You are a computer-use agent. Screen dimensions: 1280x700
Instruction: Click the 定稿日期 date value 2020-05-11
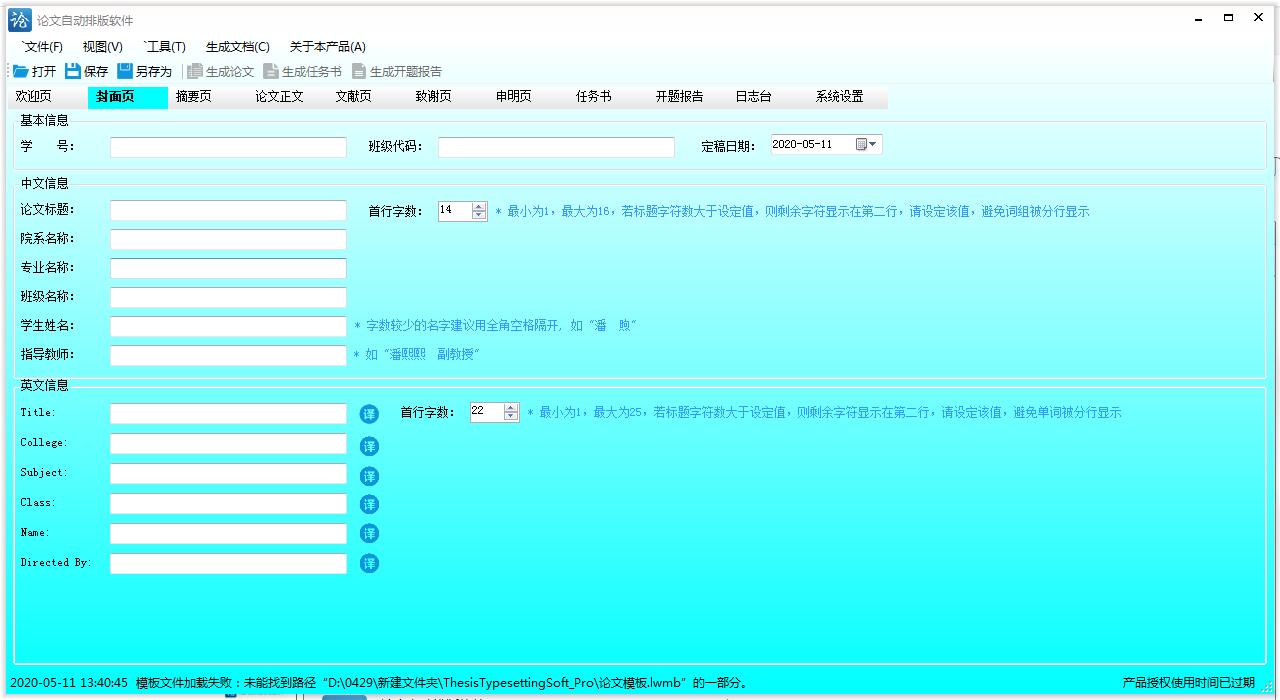pos(802,144)
